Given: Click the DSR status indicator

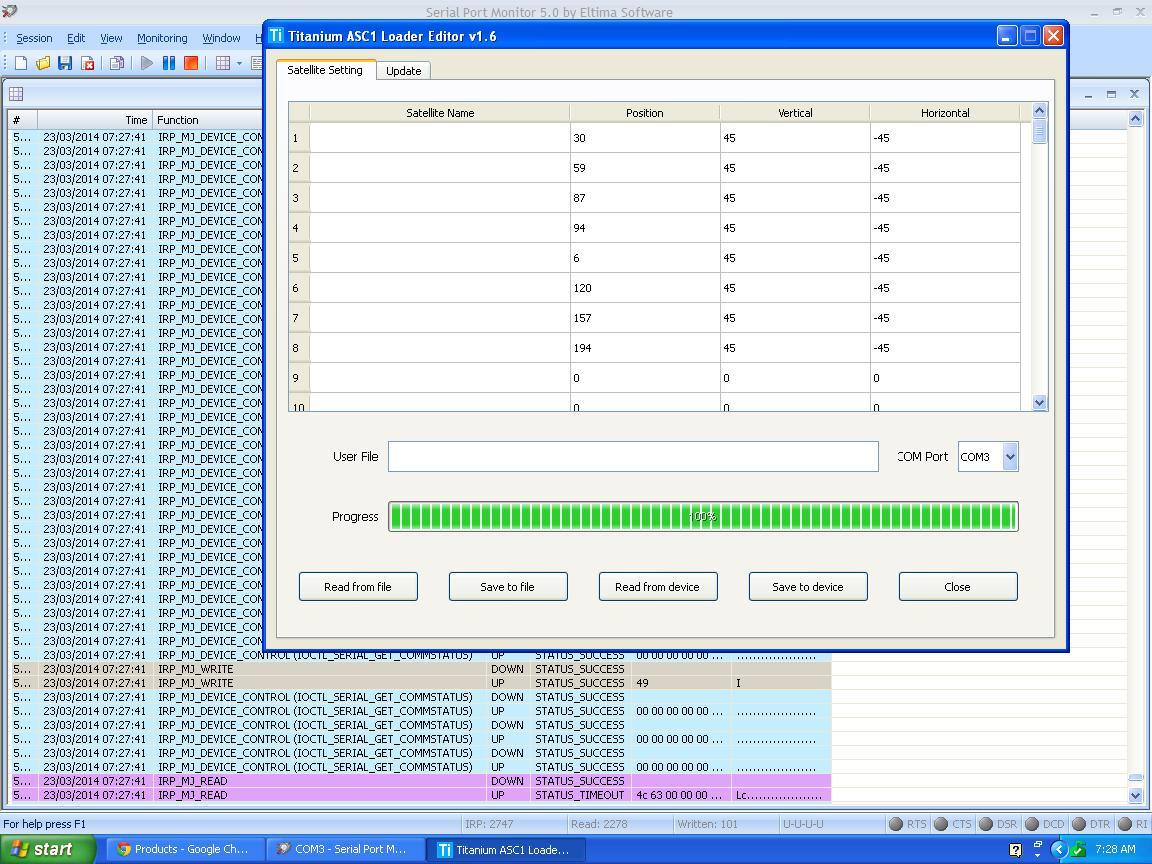Looking at the screenshot, I should [x=987, y=824].
